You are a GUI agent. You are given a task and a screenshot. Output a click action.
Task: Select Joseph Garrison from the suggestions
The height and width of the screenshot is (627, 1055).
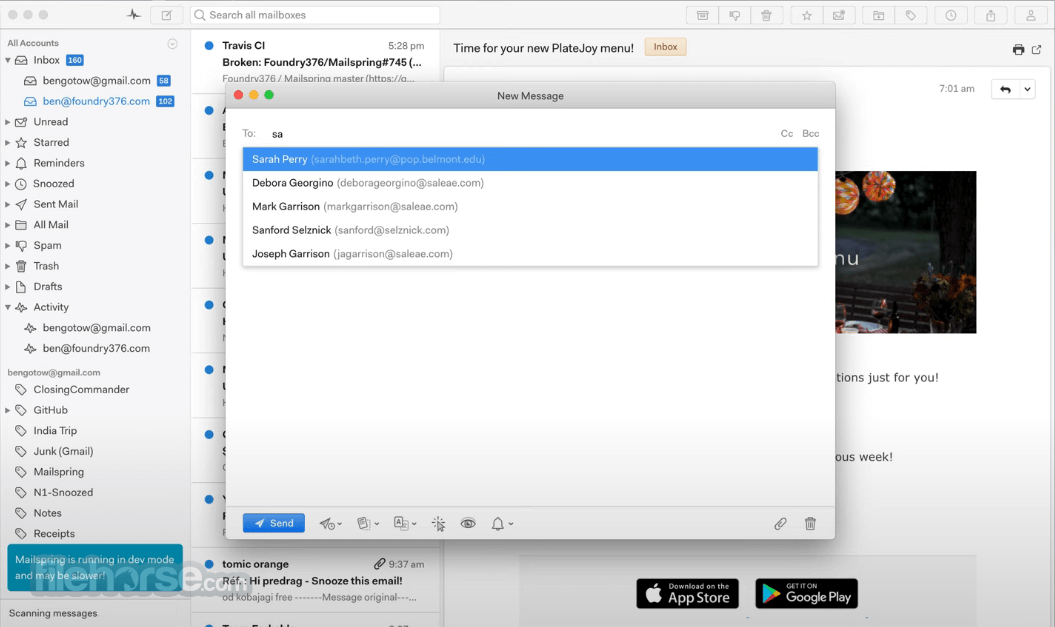(530, 254)
